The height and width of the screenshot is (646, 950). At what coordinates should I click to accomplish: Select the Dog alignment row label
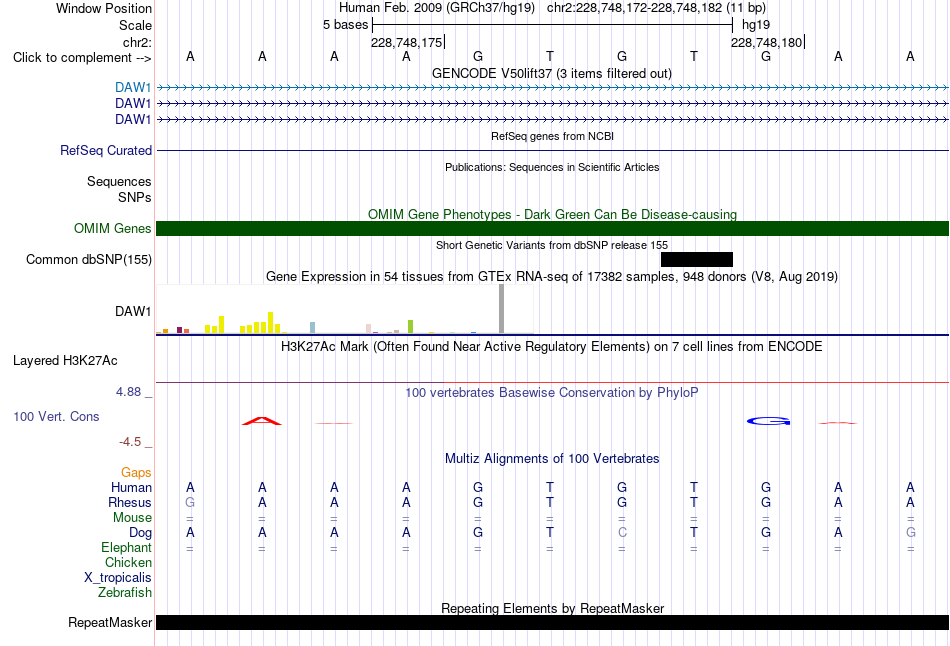140,533
